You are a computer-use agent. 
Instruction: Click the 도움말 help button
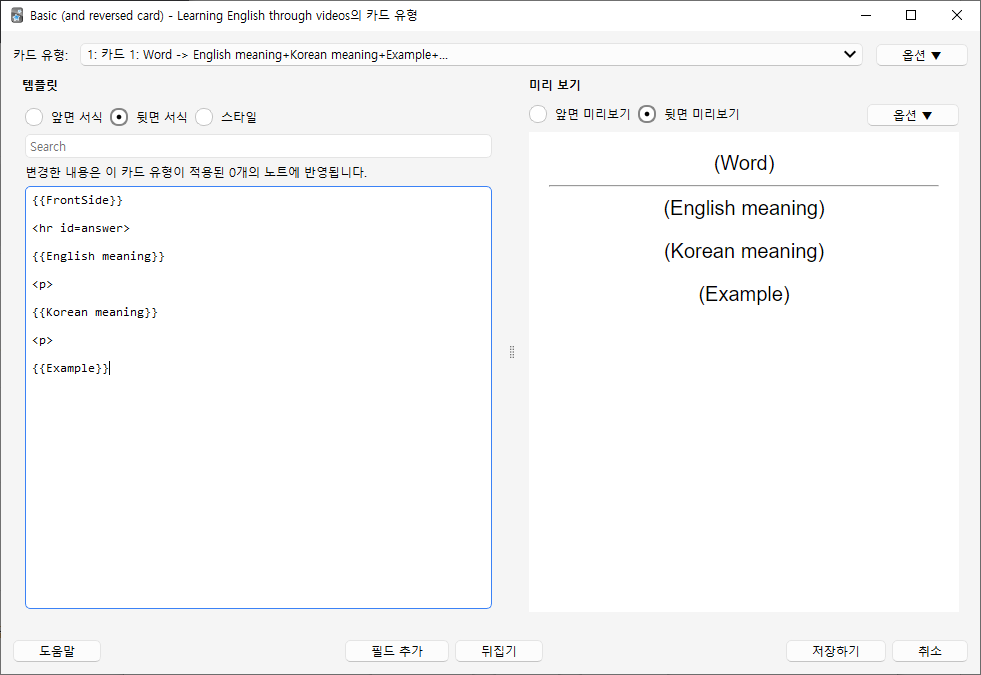[57, 651]
